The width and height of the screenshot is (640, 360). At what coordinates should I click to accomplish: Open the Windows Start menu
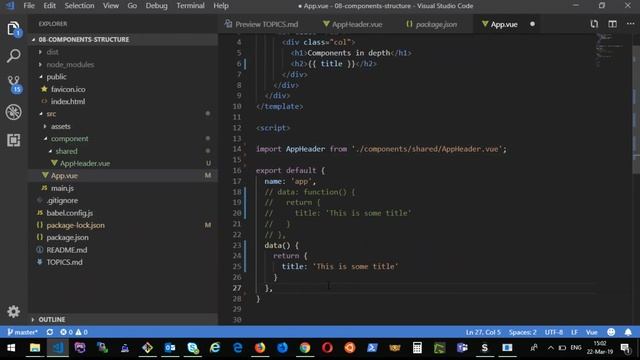[11, 348]
